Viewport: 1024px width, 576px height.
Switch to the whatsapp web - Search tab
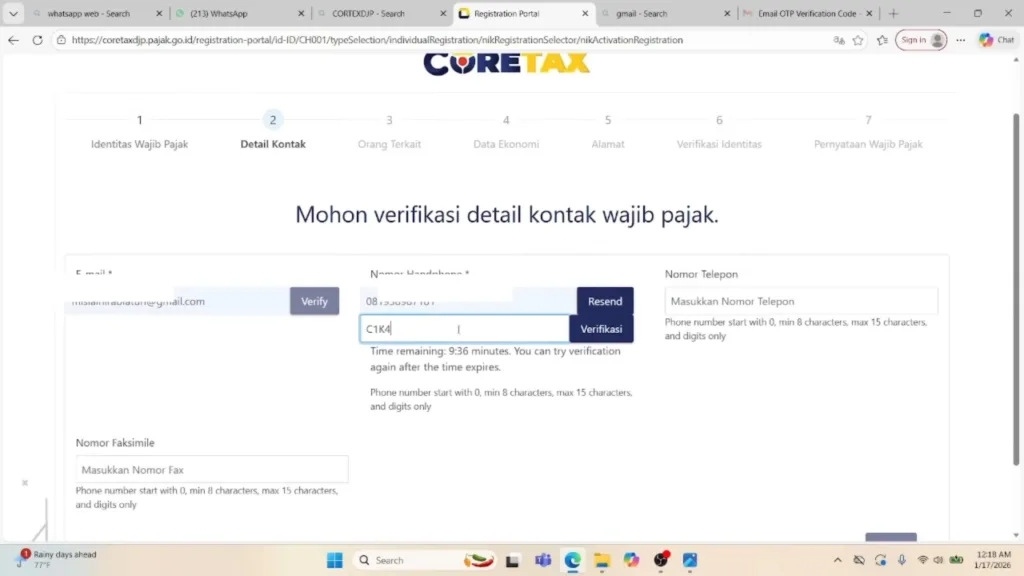click(x=88, y=13)
